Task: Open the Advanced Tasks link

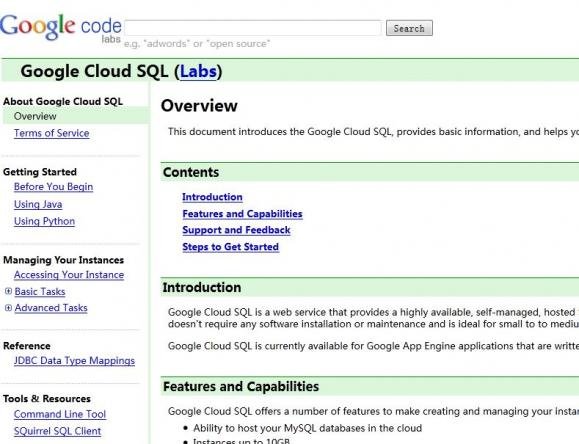Action: point(51,308)
